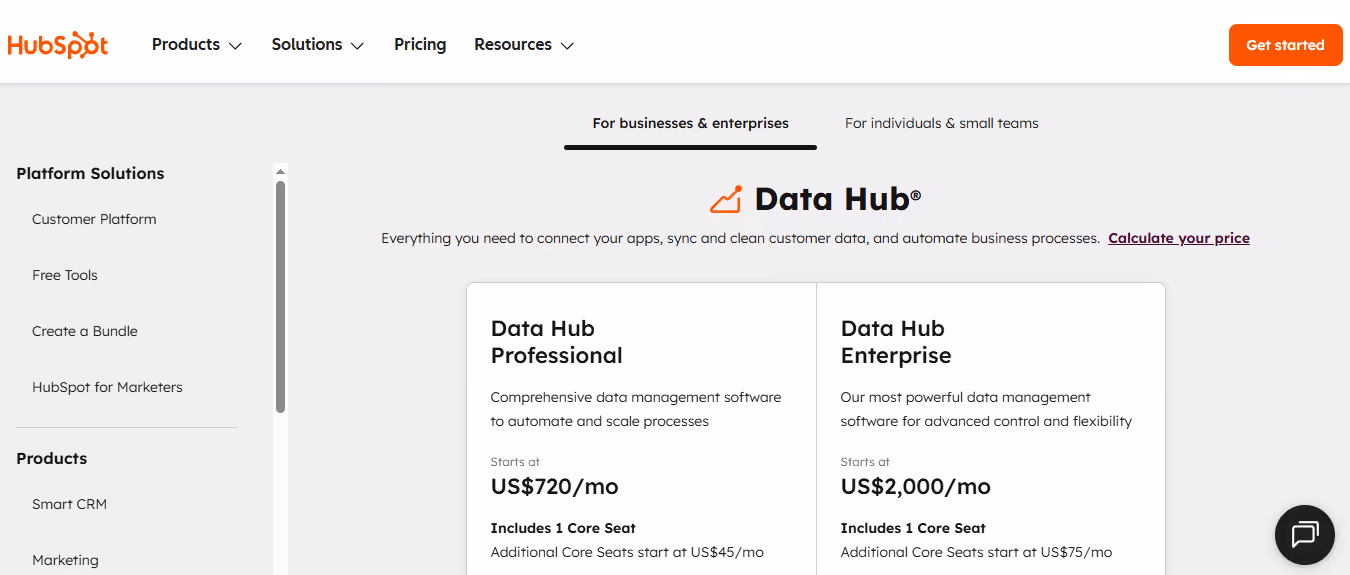
Task: Click the Data Hub chart icon
Action: 726,199
